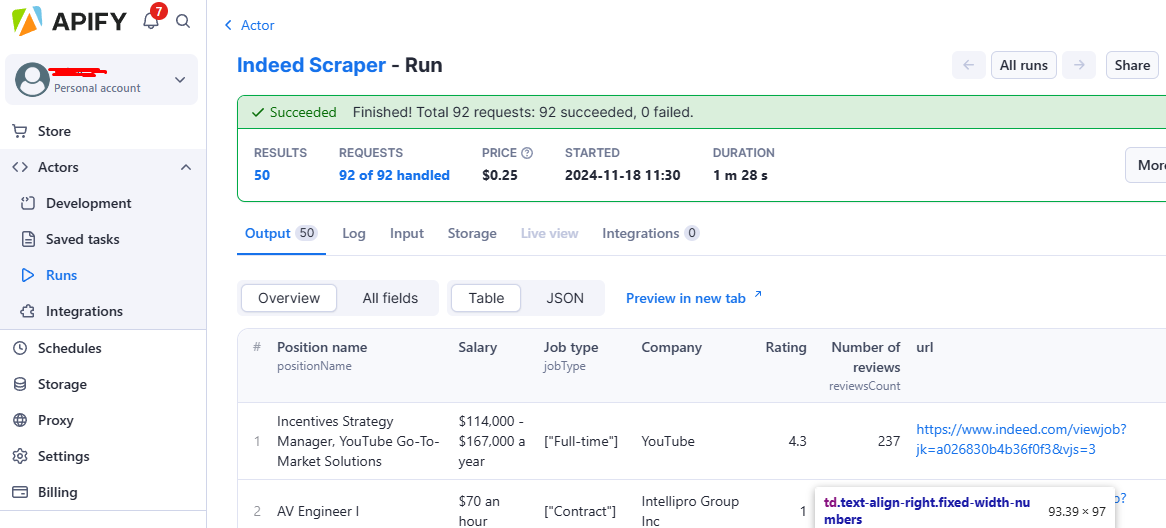Click the results count 50 link
Viewport: 1166px width, 528px height.
click(262, 176)
